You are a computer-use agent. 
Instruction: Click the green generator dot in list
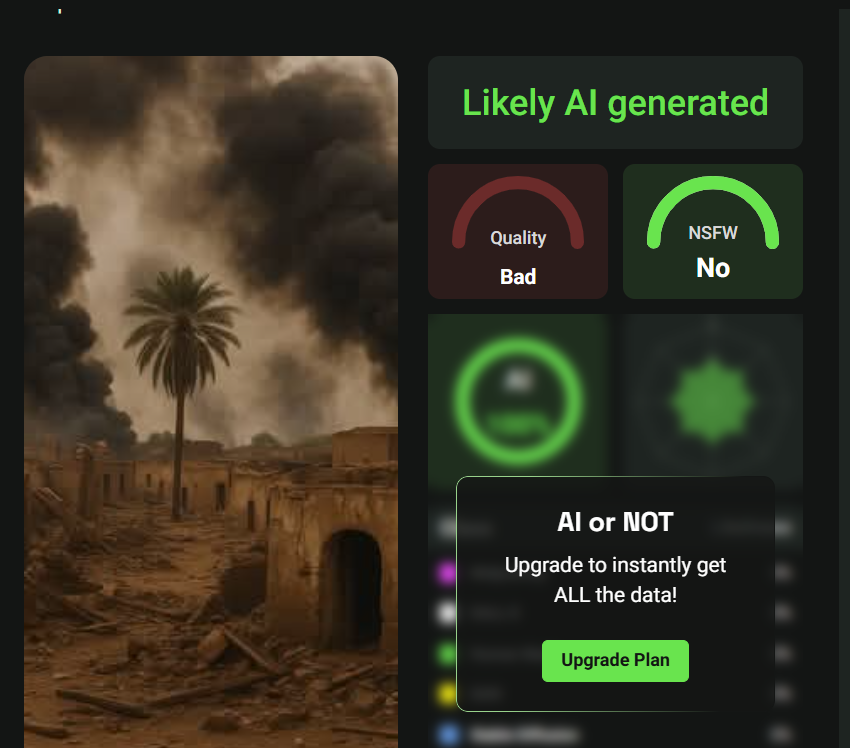tap(447, 654)
